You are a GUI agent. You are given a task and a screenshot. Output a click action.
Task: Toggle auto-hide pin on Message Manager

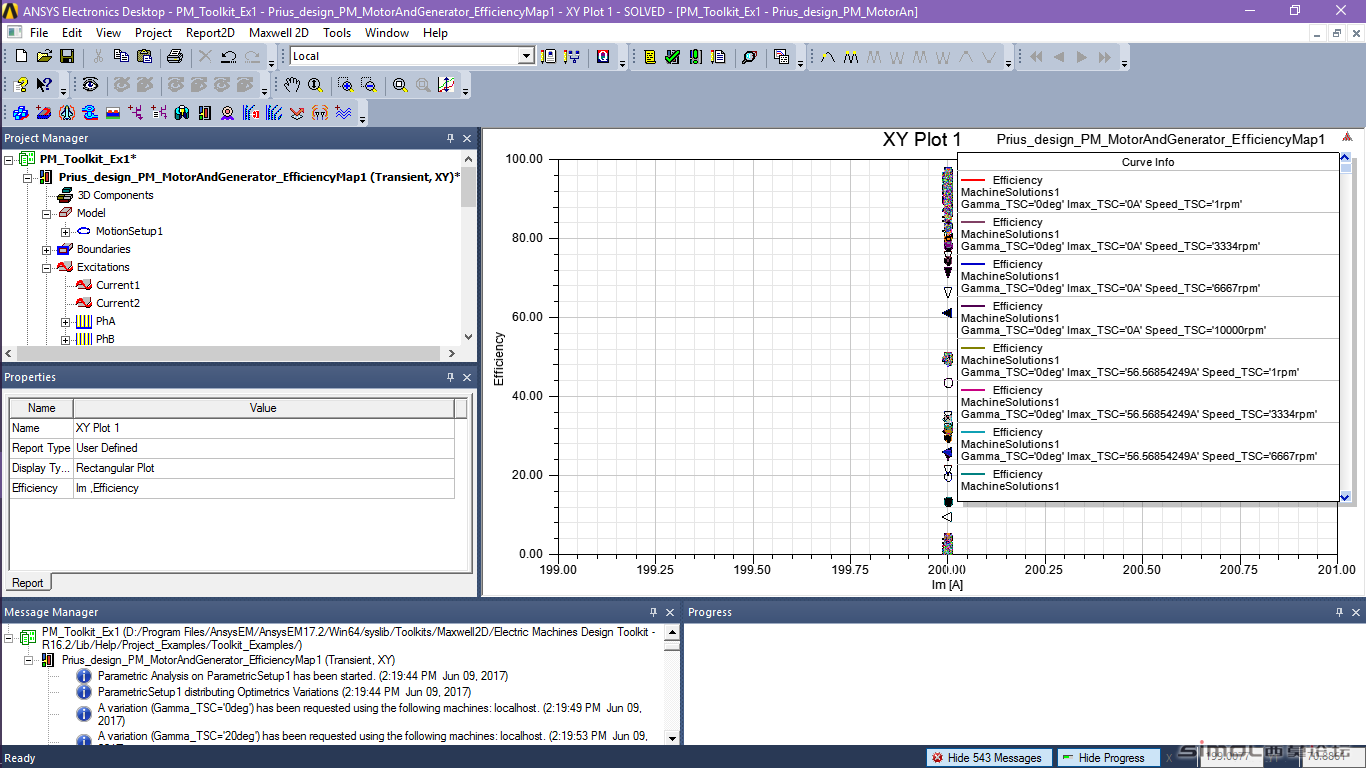[653, 612]
